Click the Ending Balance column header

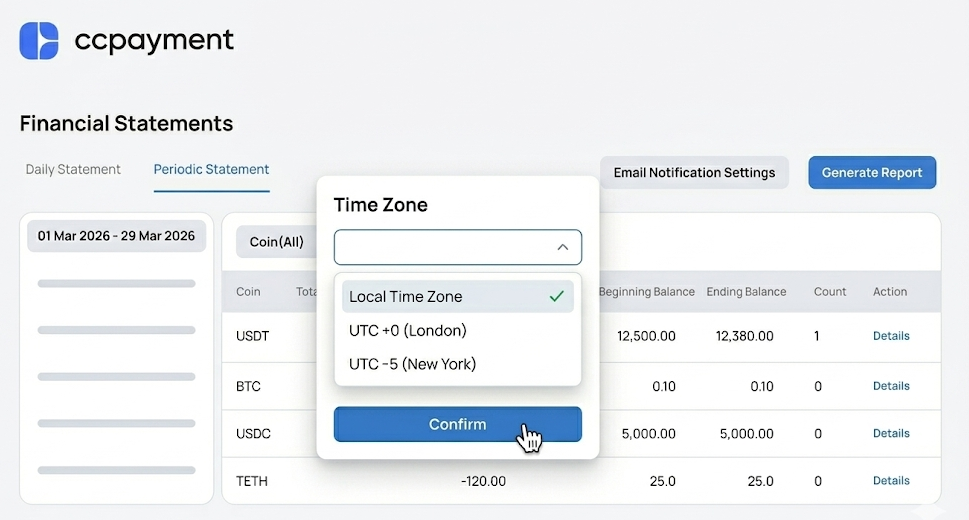[746, 292]
